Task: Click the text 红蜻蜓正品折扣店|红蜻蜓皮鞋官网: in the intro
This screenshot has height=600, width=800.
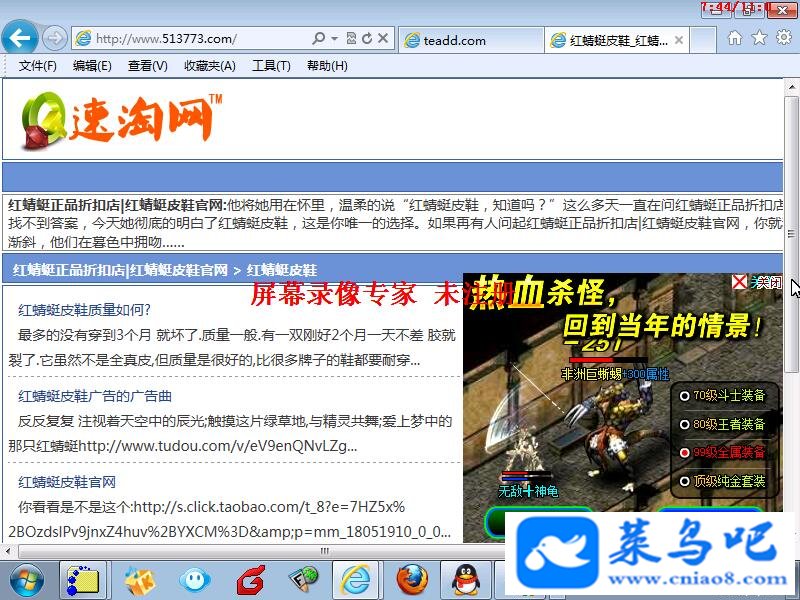Action: pos(117,206)
